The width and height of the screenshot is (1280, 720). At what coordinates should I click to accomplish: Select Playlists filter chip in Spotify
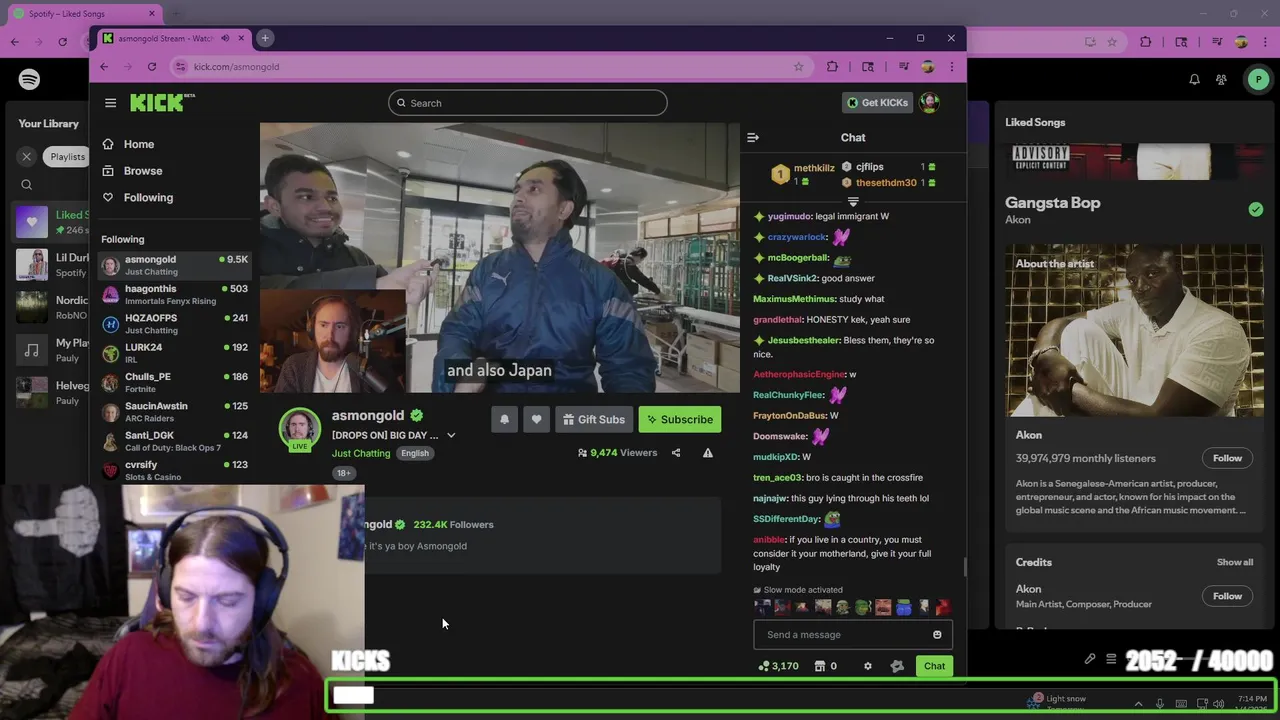click(68, 157)
